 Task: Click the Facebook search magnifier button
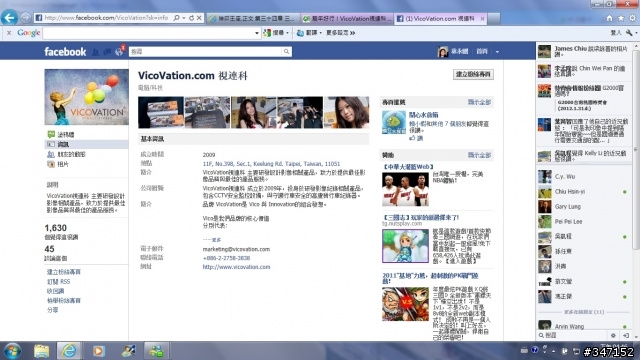click(286, 51)
